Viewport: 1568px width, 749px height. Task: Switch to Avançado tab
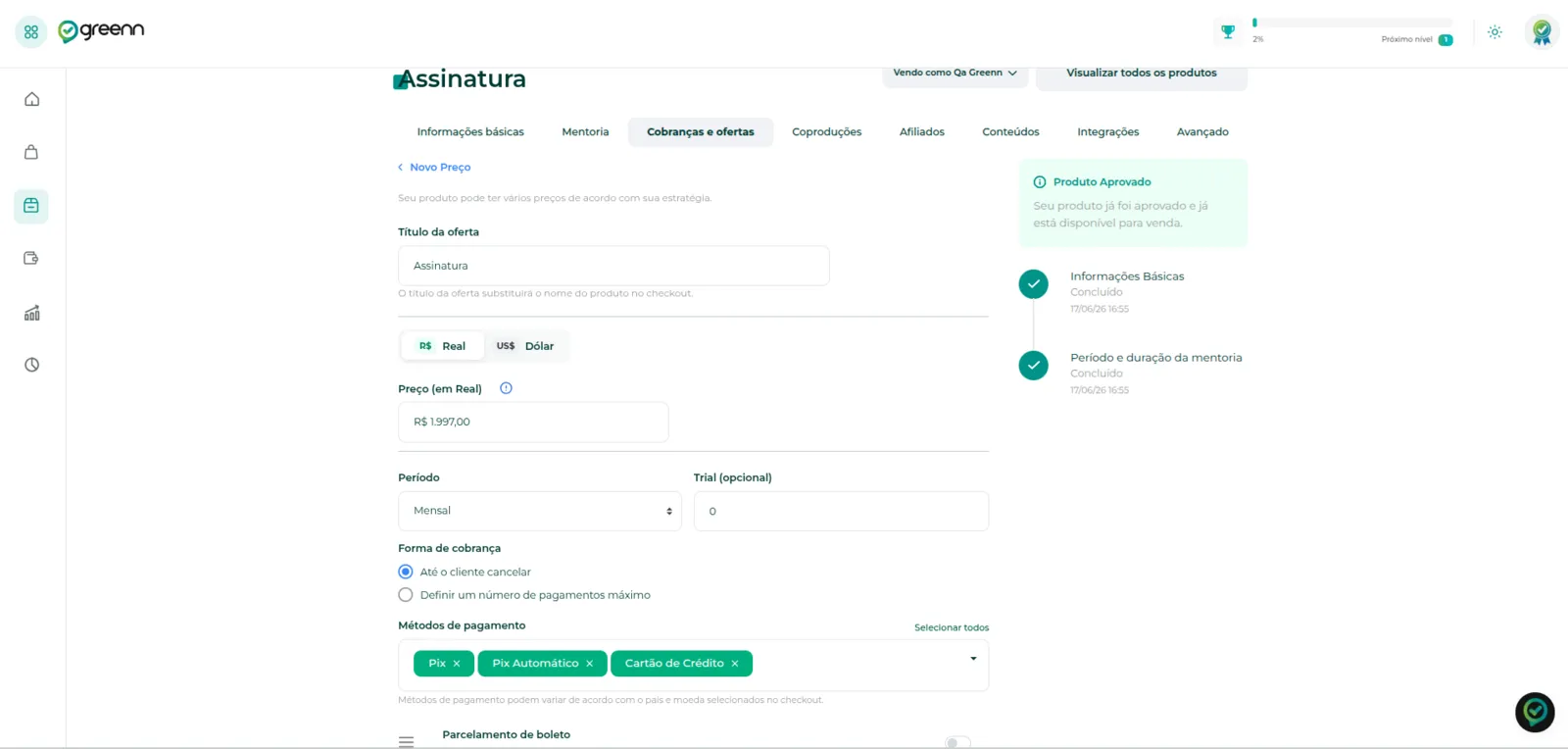[1202, 132]
